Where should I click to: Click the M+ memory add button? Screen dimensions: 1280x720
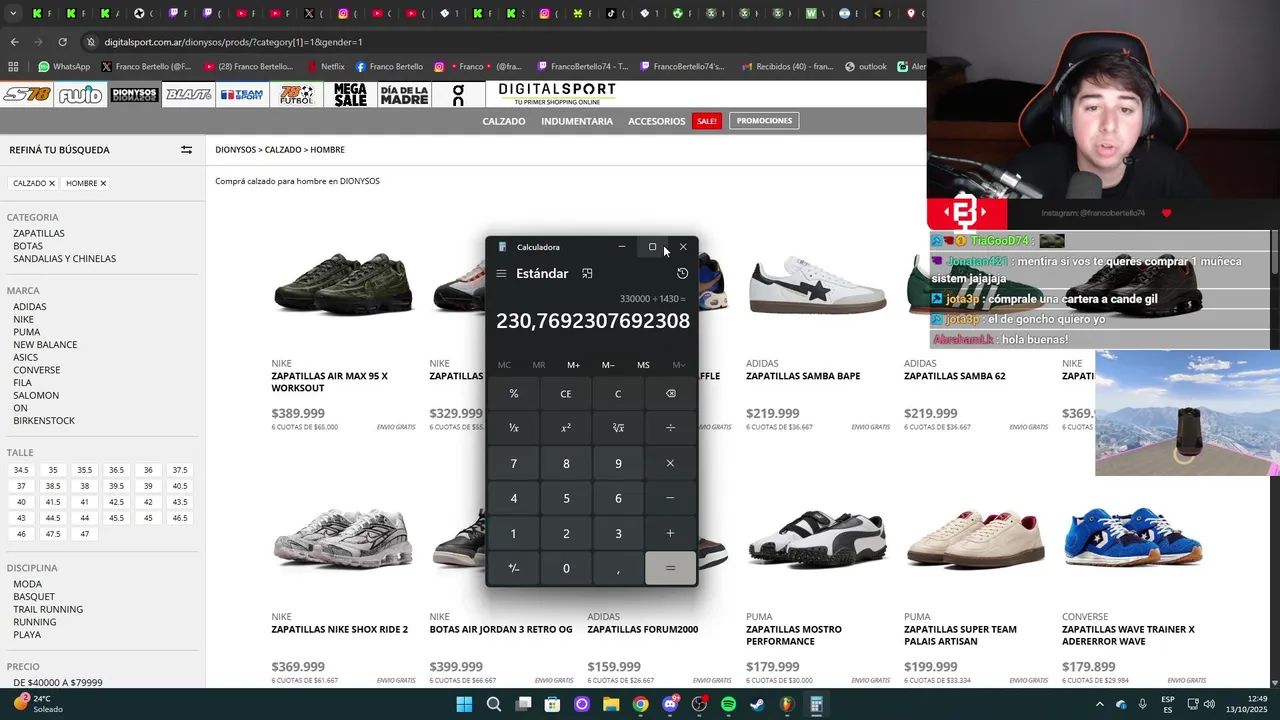(573, 365)
